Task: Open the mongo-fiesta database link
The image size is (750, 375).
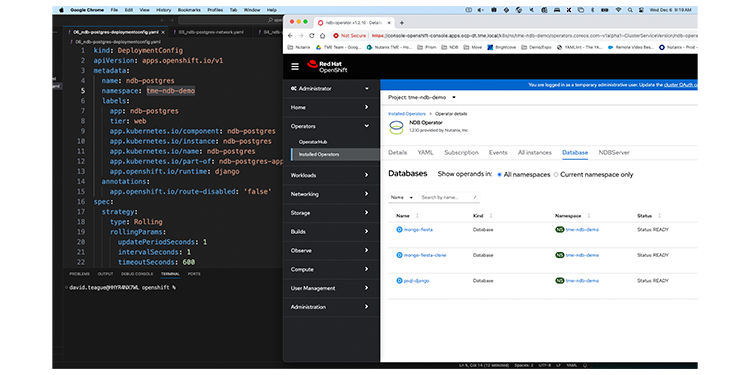Action: point(419,230)
